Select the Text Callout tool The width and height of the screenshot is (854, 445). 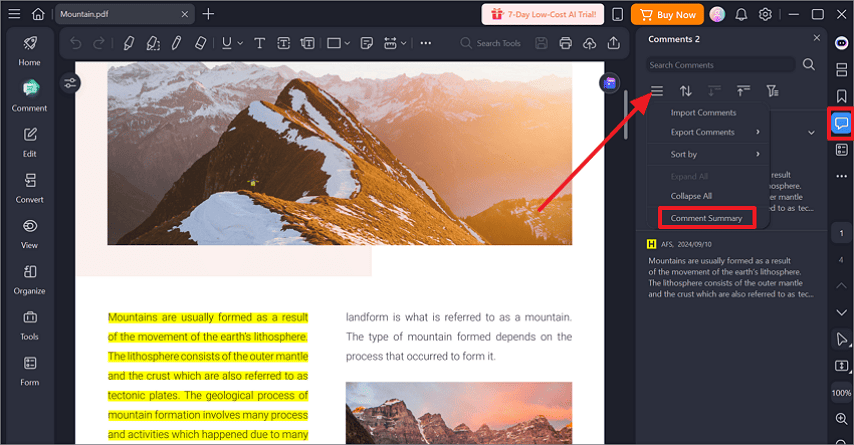(308, 43)
